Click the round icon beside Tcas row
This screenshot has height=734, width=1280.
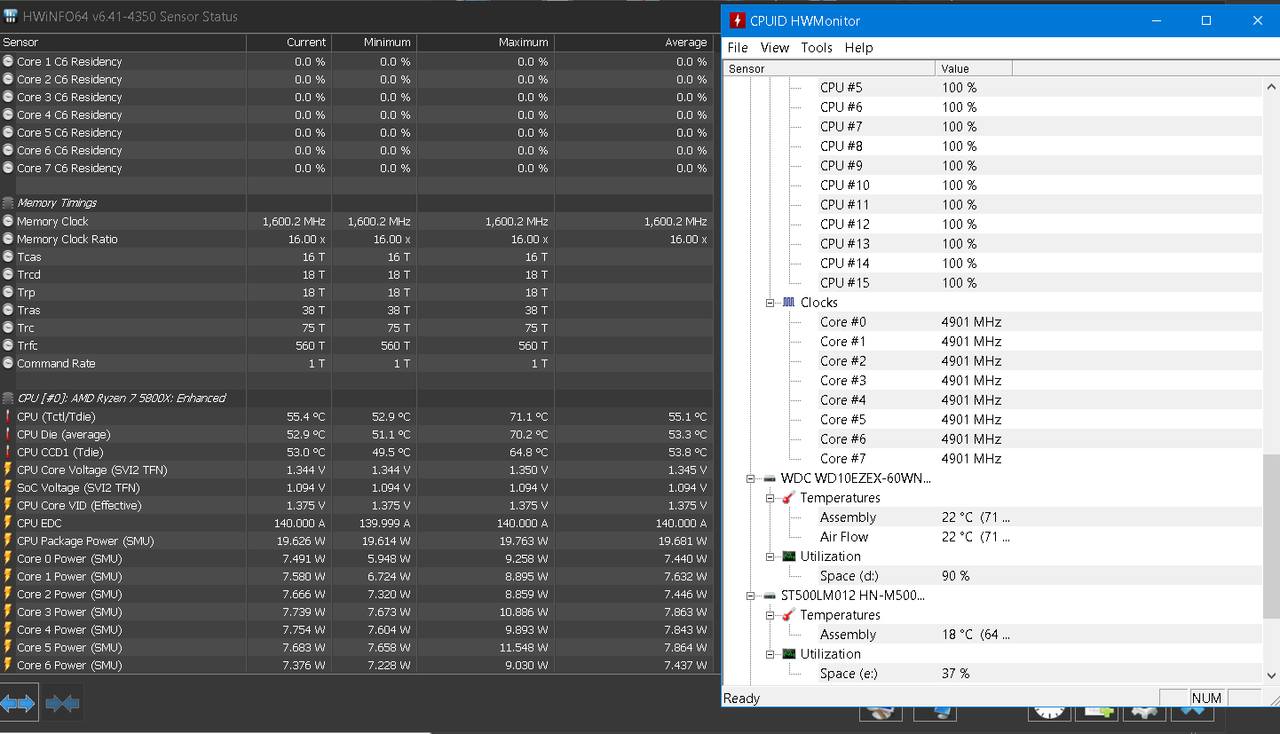(x=8, y=257)
